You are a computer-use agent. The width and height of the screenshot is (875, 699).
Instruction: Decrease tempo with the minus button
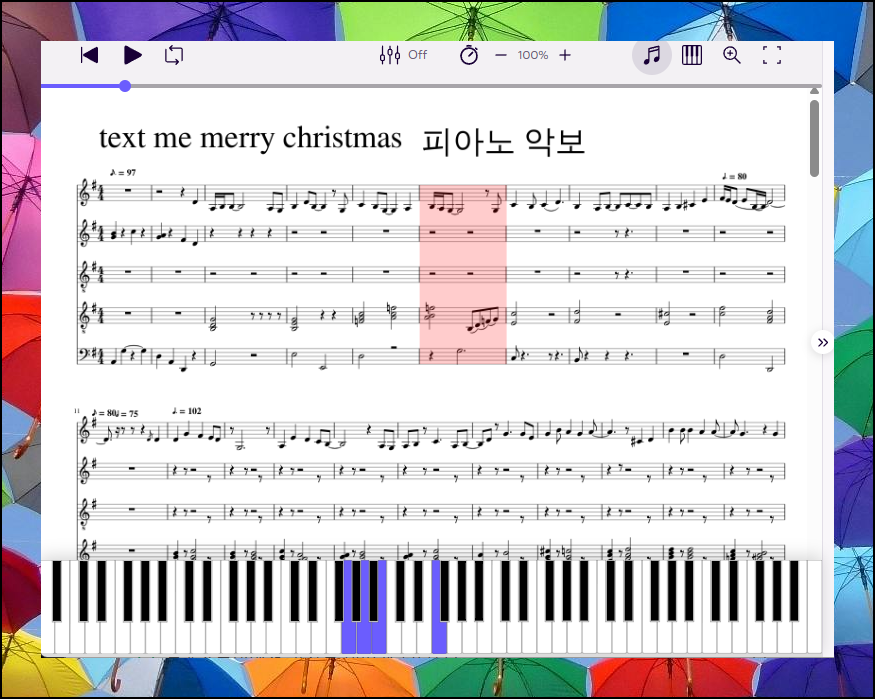click(x=501, y=55)
